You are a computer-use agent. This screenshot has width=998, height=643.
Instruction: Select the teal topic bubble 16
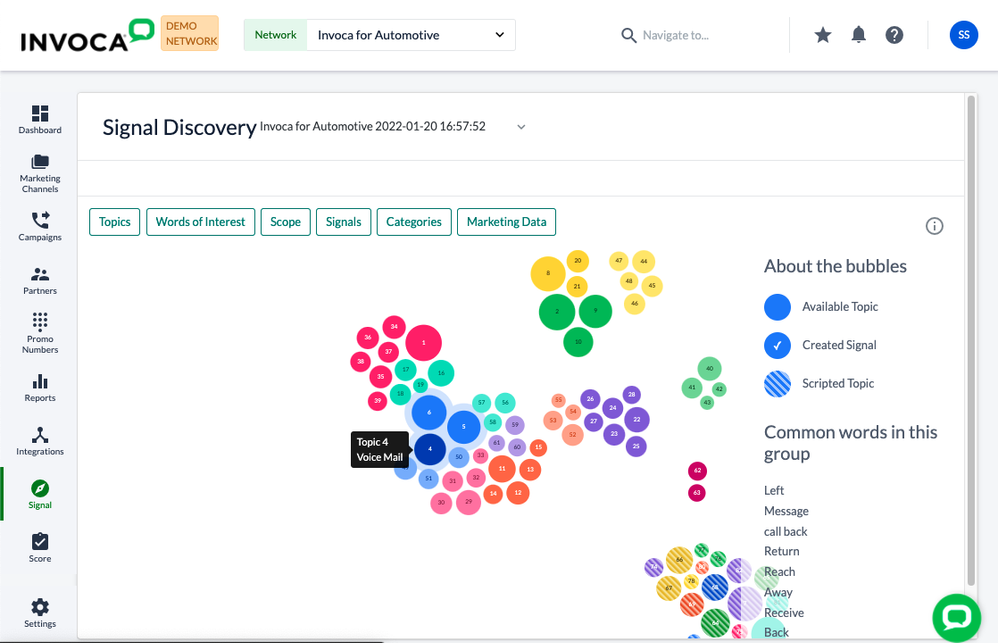pos(441,373)
